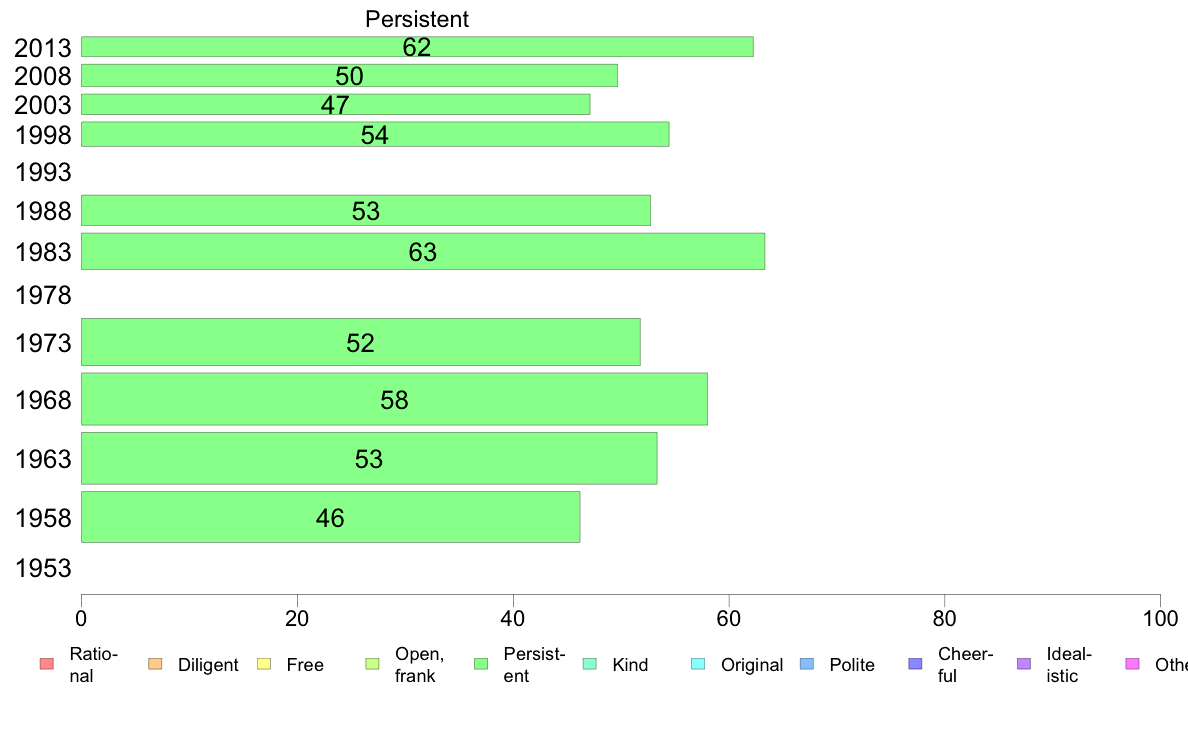The height and width of the screenshot is (736, 1188).
Task: Click the Rational legend color swatch
Action: click(x=47, y=664)
